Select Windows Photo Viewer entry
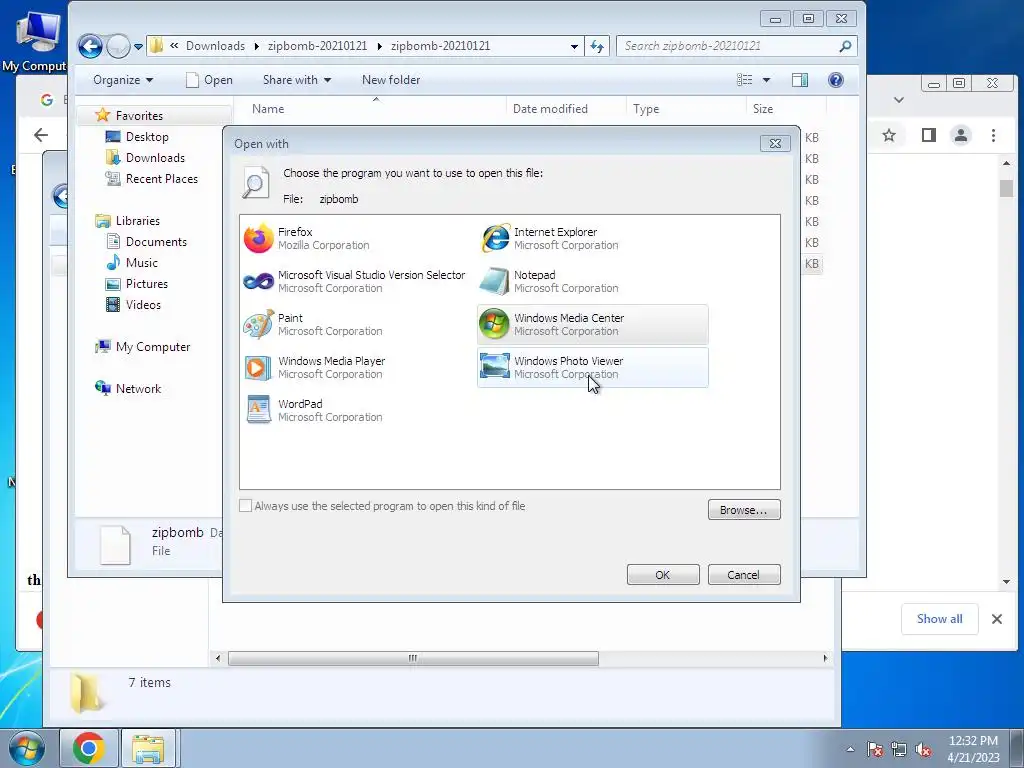Viewport: 1024px width, 768px height. click(592, 368)
